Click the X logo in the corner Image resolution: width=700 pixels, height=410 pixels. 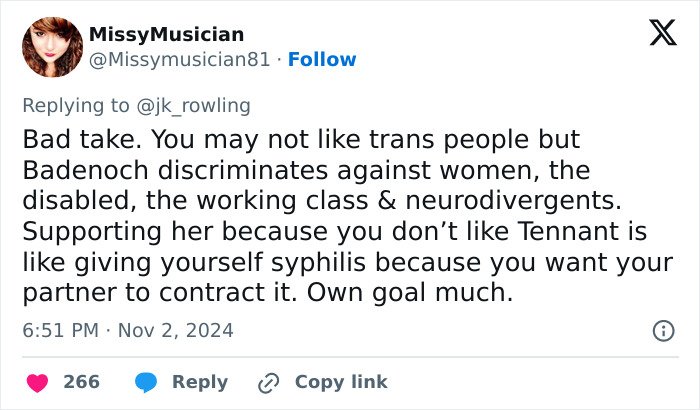coord(656,34)
